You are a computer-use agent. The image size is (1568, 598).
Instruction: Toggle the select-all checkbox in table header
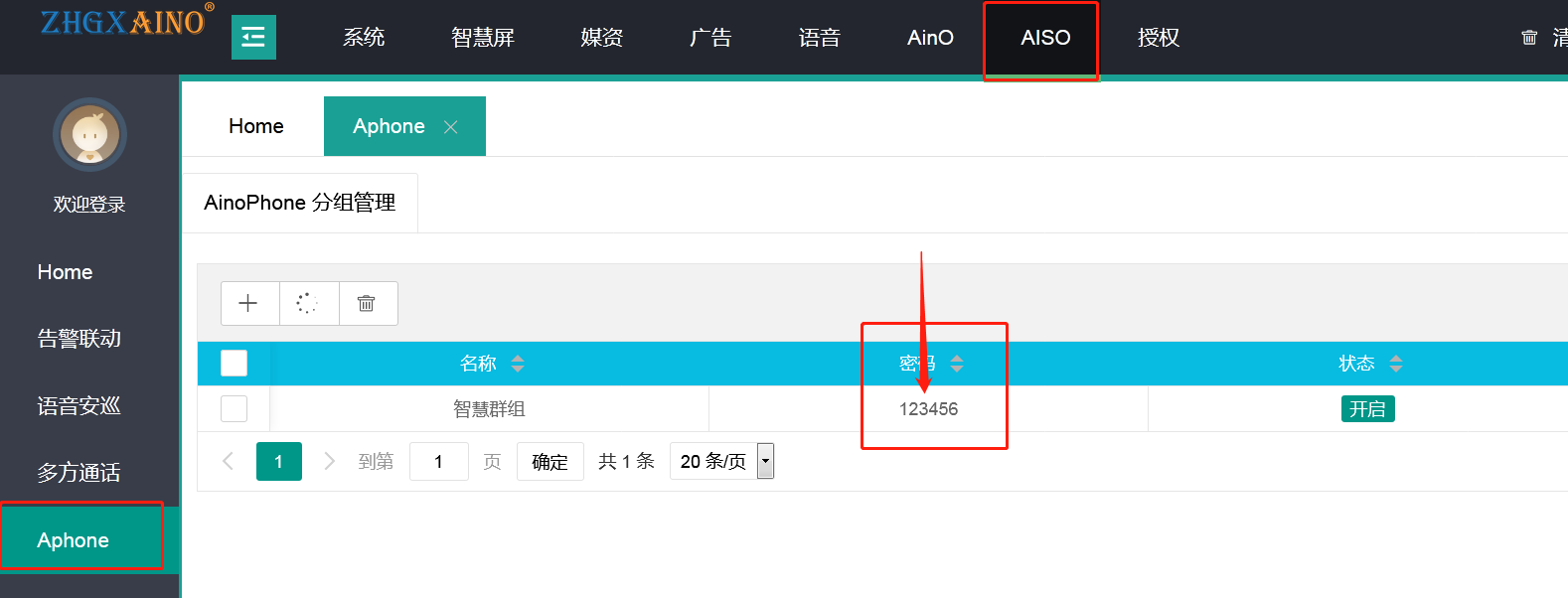234,364
